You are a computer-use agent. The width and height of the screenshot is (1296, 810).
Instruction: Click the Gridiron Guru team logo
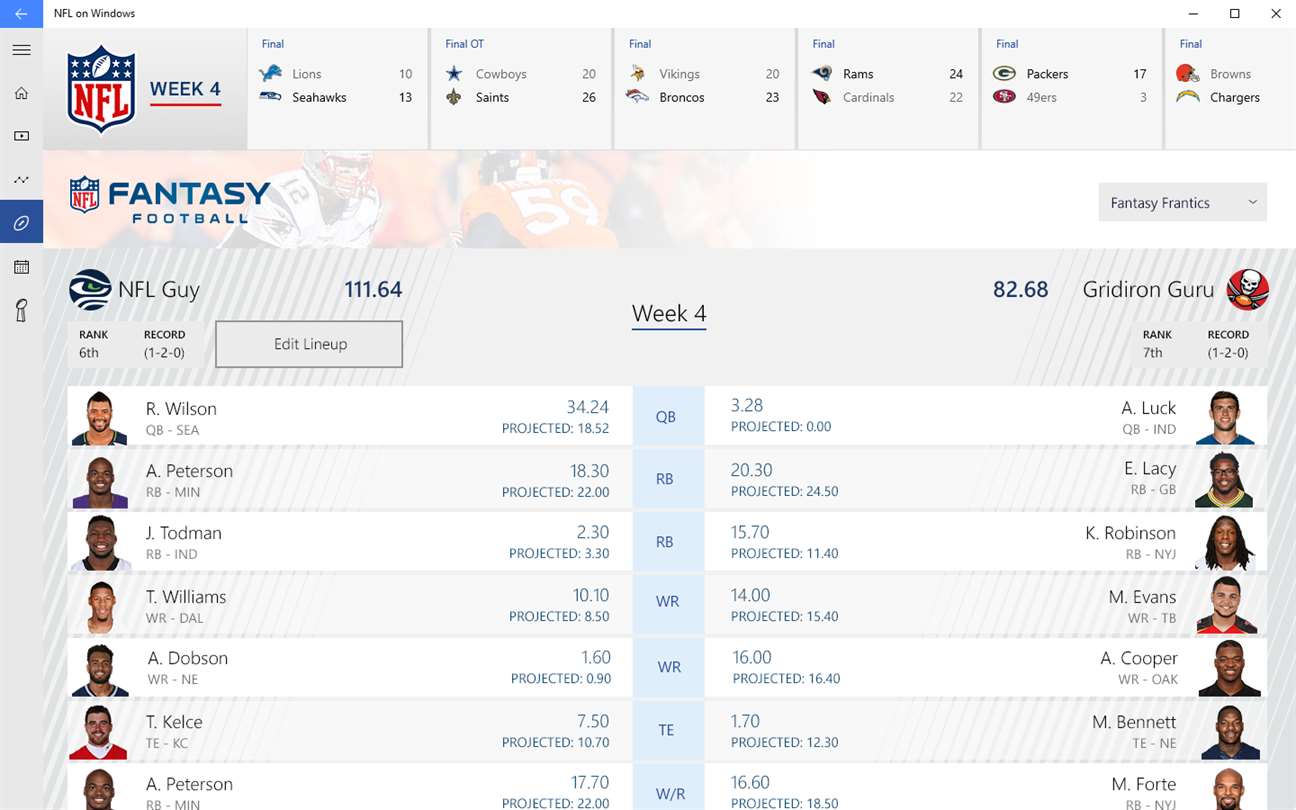[x=1247, y=290]
